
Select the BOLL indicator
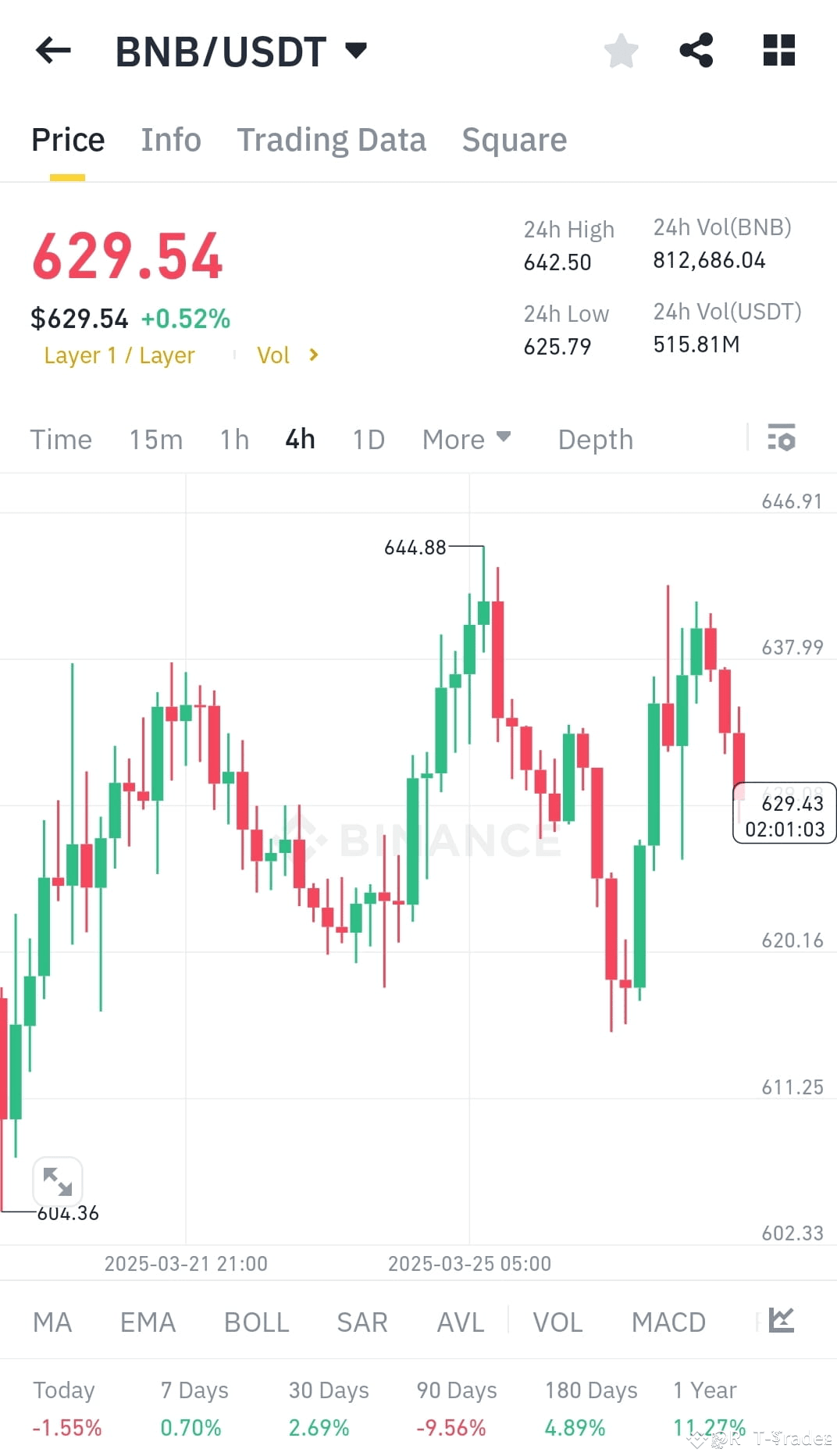coord(257,1322)
